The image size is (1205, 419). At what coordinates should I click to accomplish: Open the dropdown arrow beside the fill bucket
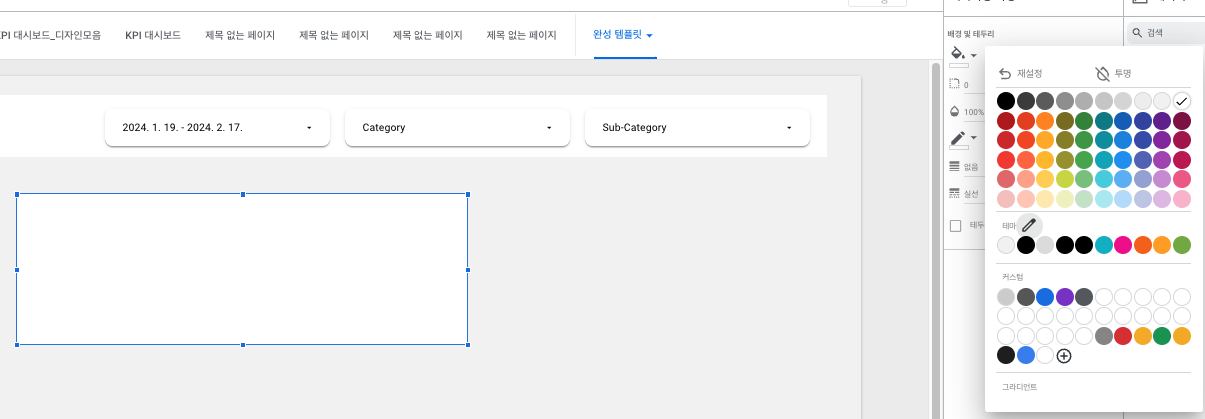pos(974,55)
